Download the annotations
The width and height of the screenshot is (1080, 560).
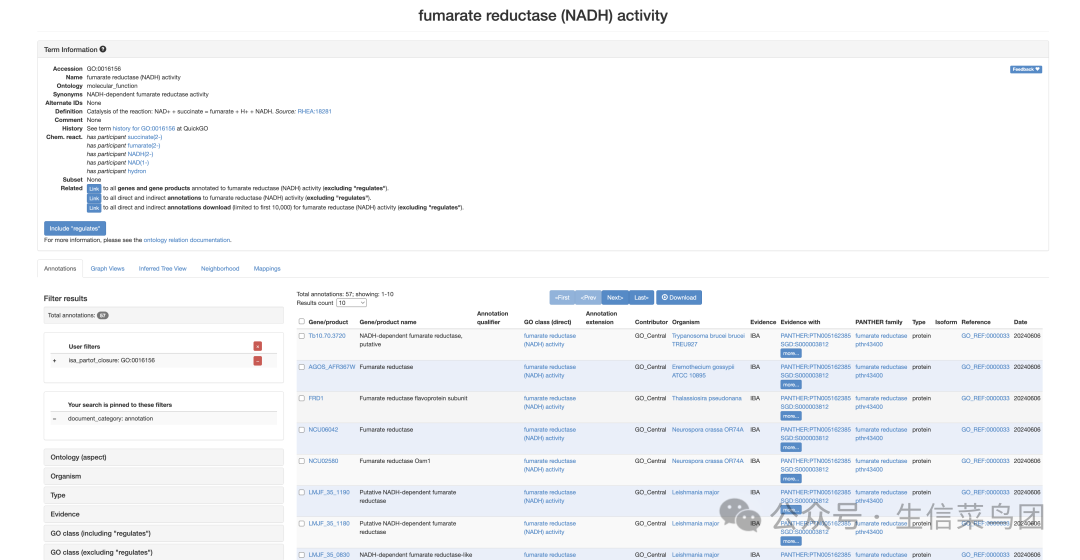click(x=679, y=298)
